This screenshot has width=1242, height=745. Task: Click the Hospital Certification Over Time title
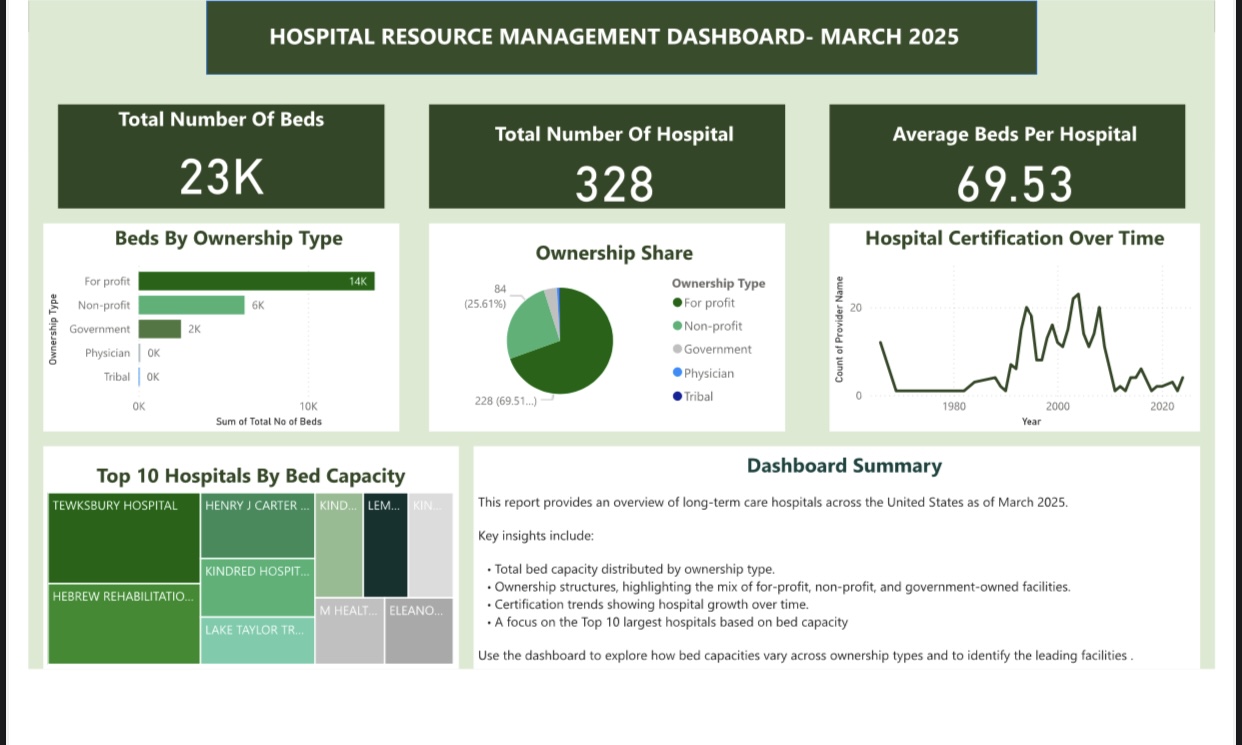(x=1014, y=238)
